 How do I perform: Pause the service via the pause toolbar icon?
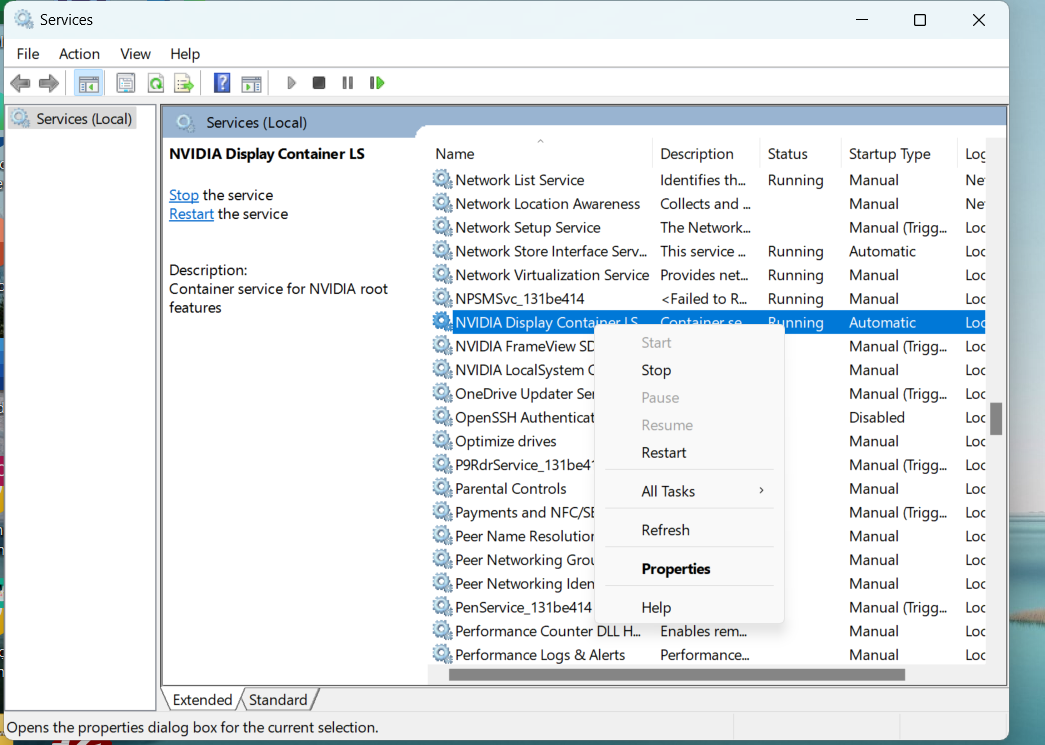347,82
